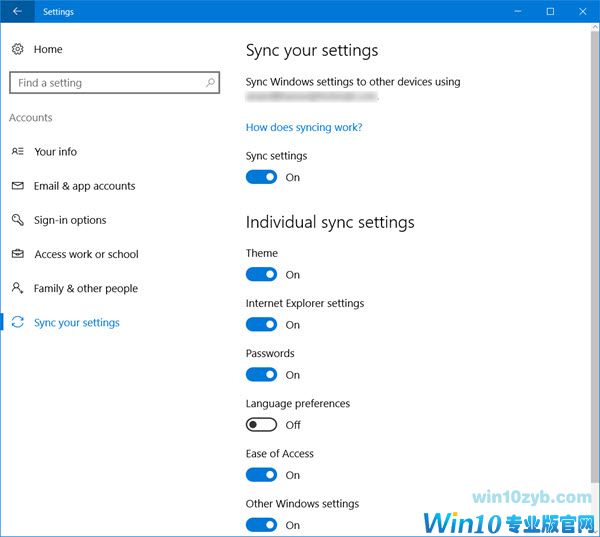Viewport: 600px width, 537px height.
Task: Turn off Passwords sync
Action: [261, 375]
